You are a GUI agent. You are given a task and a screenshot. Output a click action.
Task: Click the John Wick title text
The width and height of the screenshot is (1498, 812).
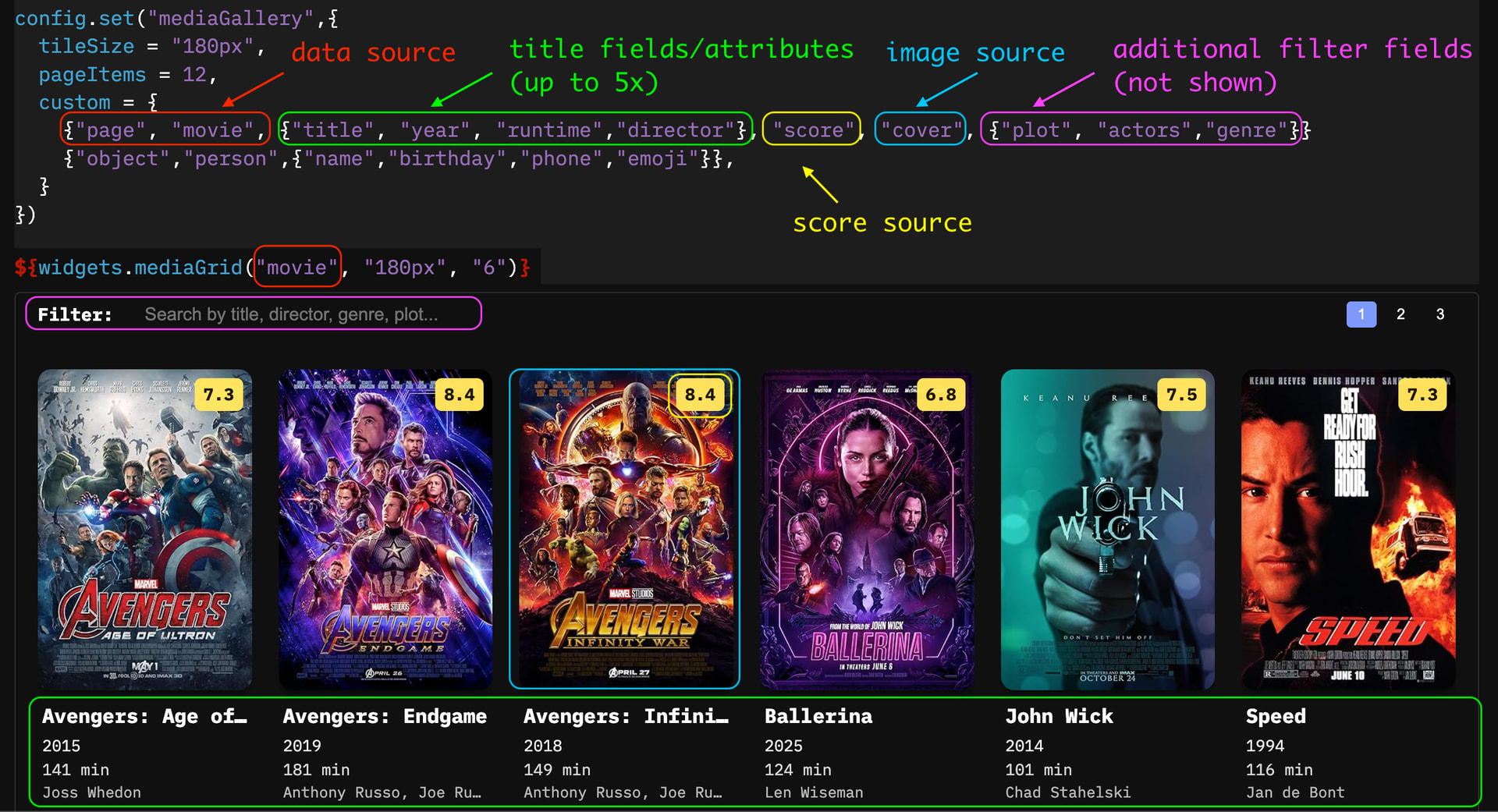pyautogui.click(x=1059, y=716)
